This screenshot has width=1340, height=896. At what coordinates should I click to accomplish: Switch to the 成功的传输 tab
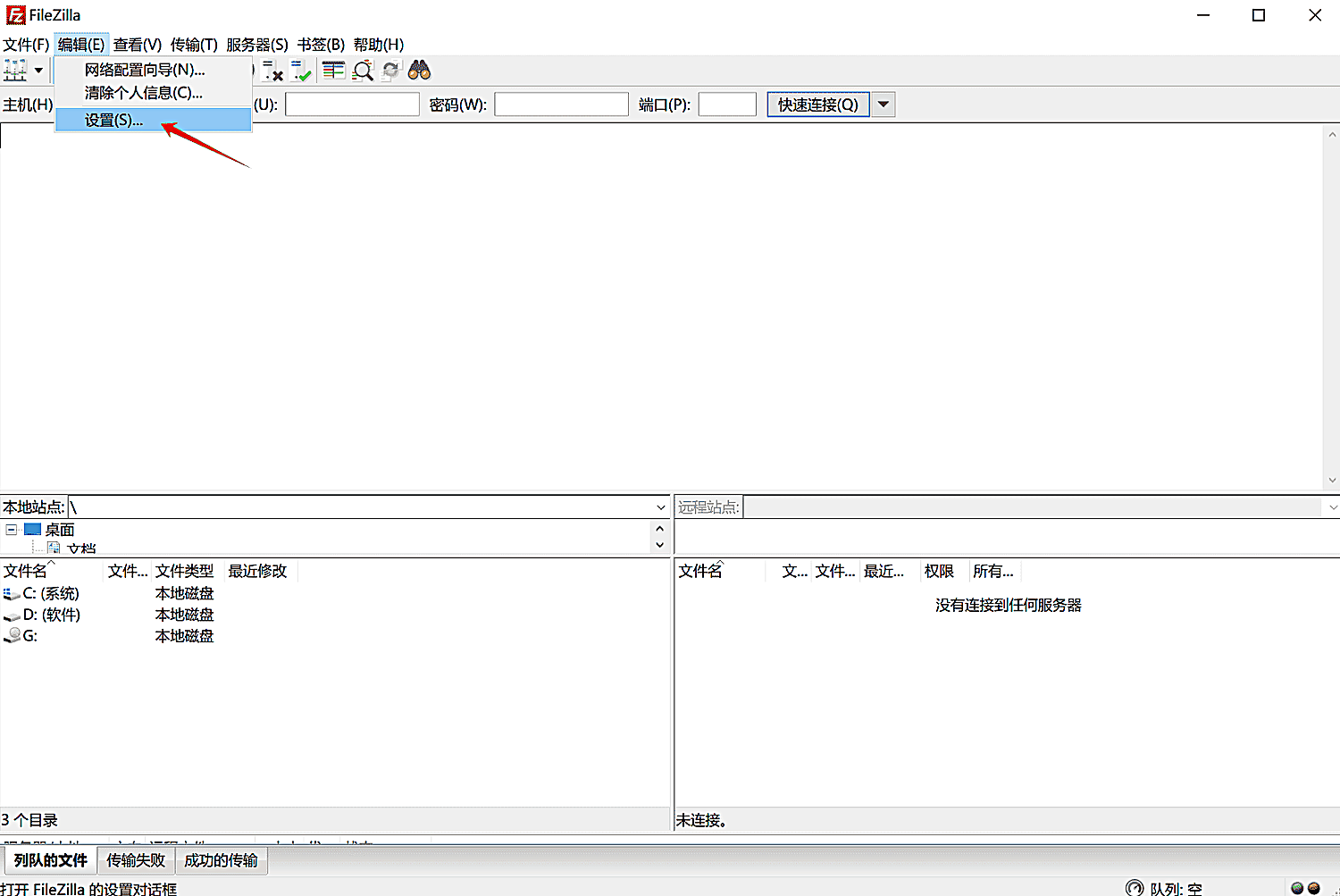click(222, 860)
